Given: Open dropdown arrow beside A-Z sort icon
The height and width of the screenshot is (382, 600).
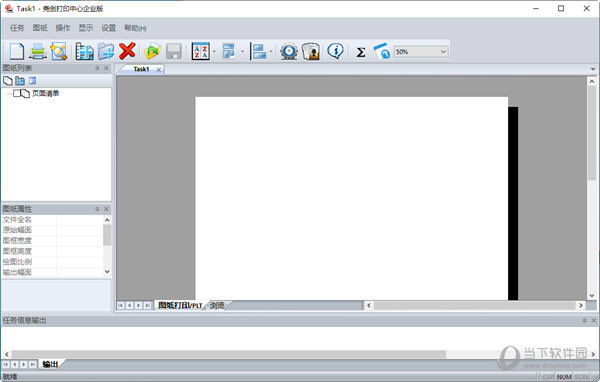Looking at the screenshot, I should click(x=214, y=51).
